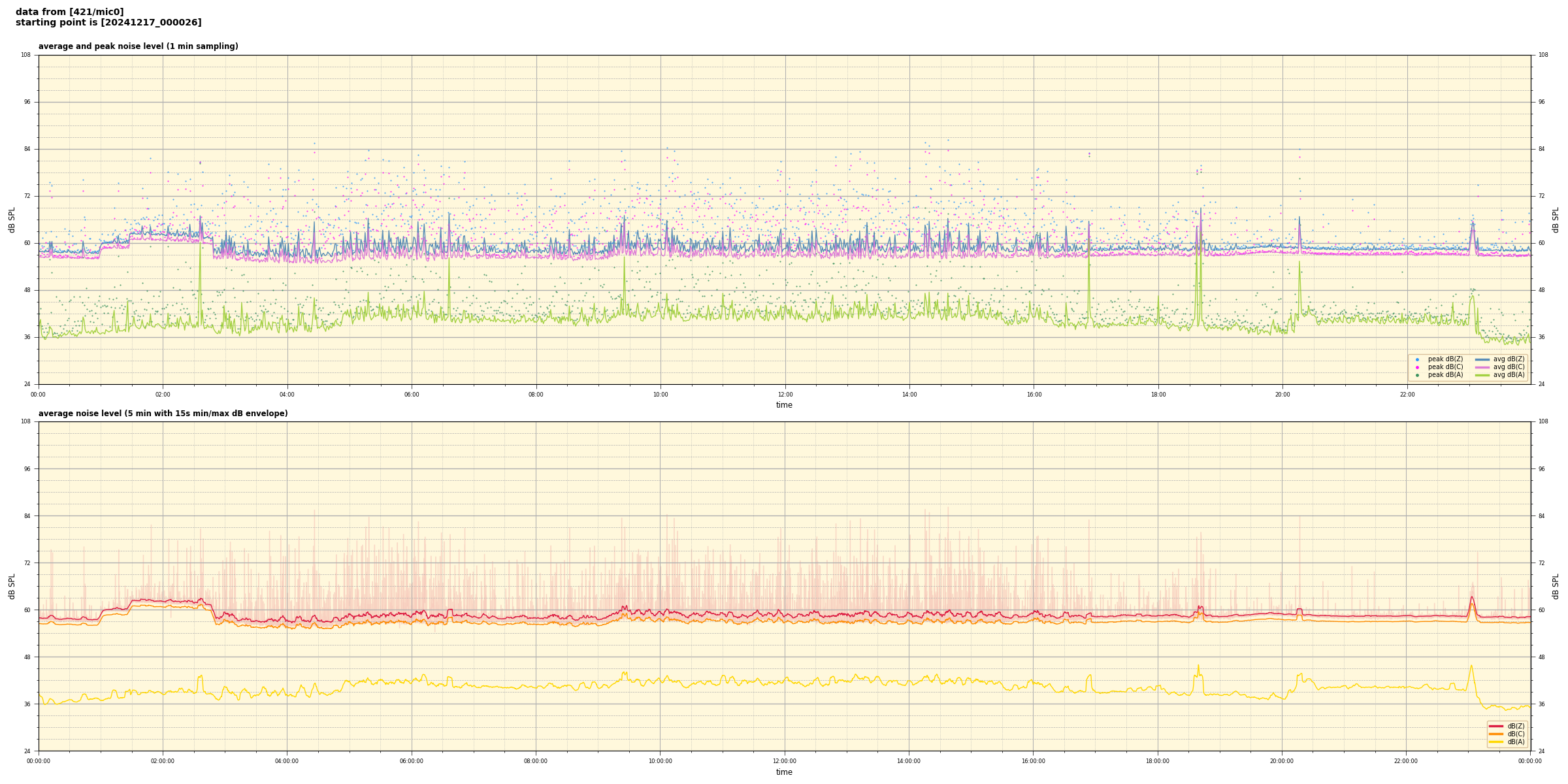Click the 'data from [421/mic0]' header text
This screenshot has height=784, width=1568.
coord(69,12)
